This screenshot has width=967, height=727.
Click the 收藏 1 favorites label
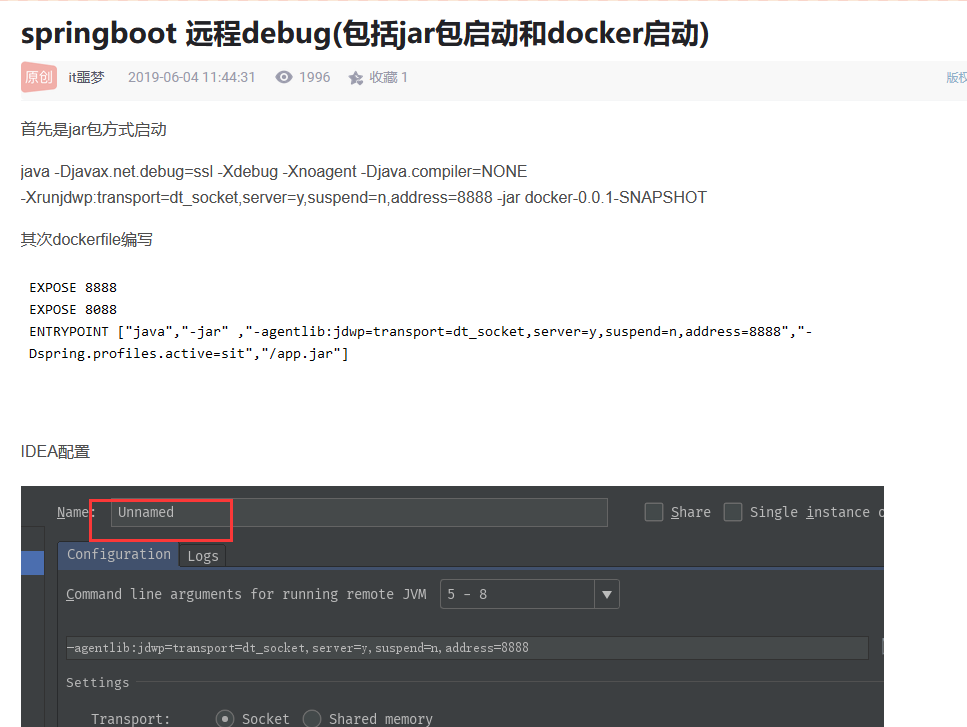click(x=388, y=77)
